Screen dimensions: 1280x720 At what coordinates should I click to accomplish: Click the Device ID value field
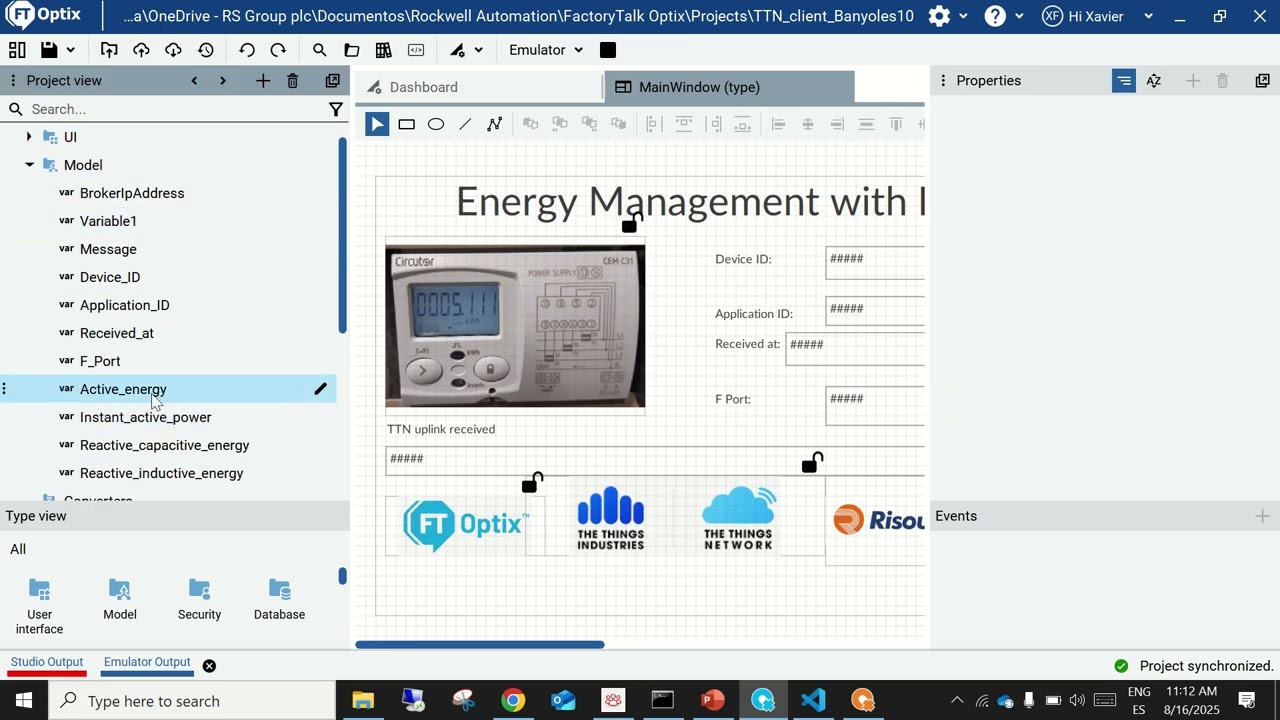pos(875,263)
